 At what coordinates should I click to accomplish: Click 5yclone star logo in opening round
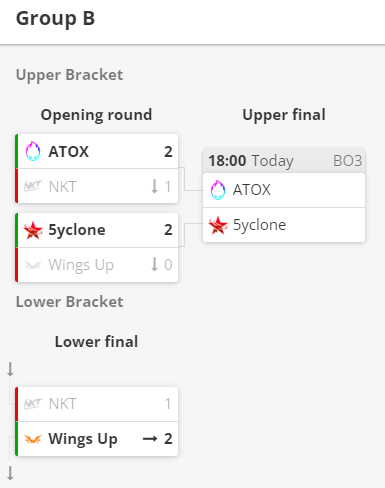33,230
